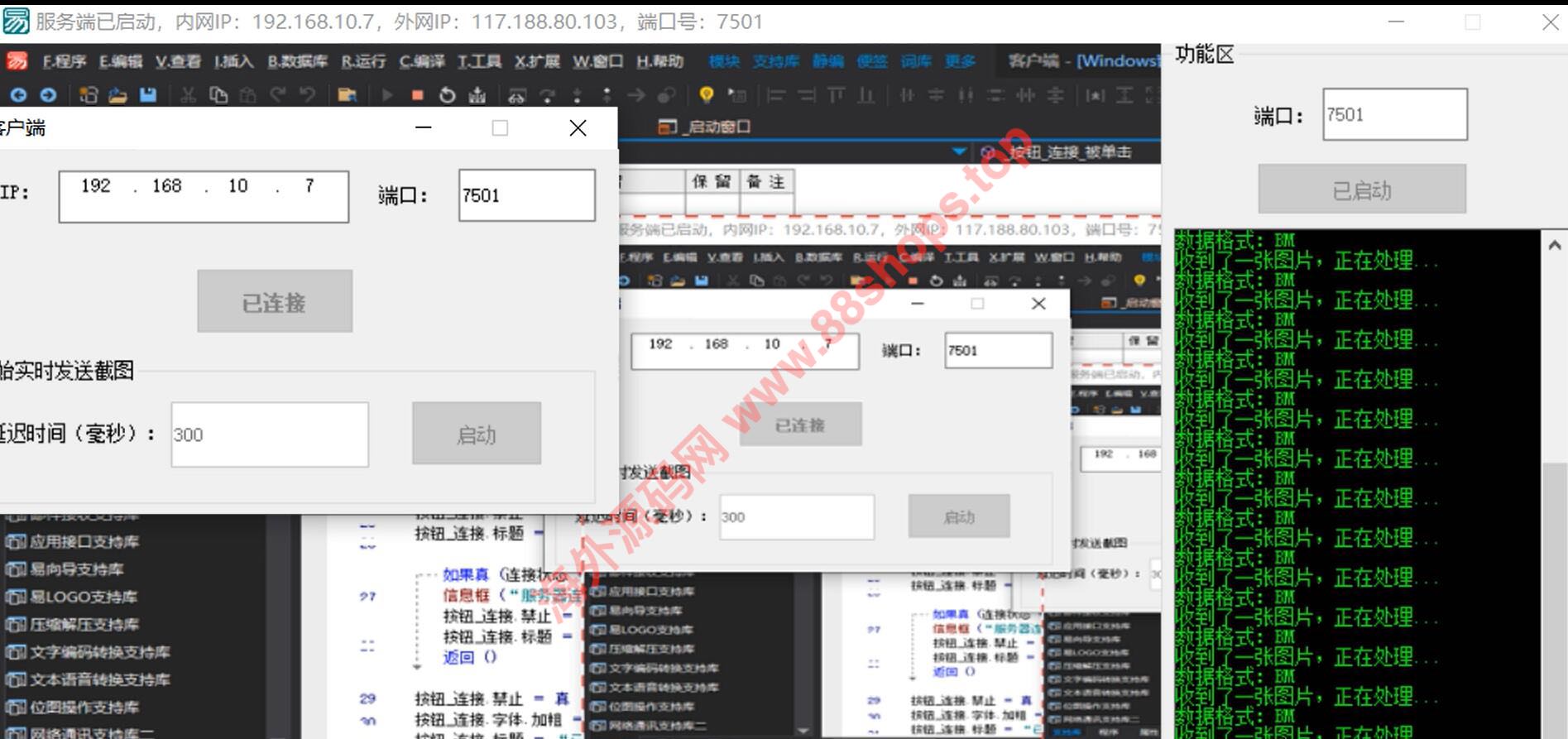Viewport: 1568px width, 739px height.
Task: Click the 已连接 button in client window
Action: tap(275, 302)
